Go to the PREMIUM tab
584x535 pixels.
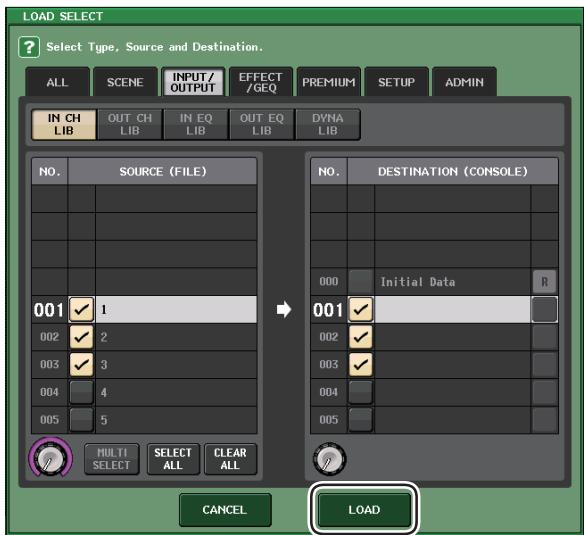coord(328,82)
